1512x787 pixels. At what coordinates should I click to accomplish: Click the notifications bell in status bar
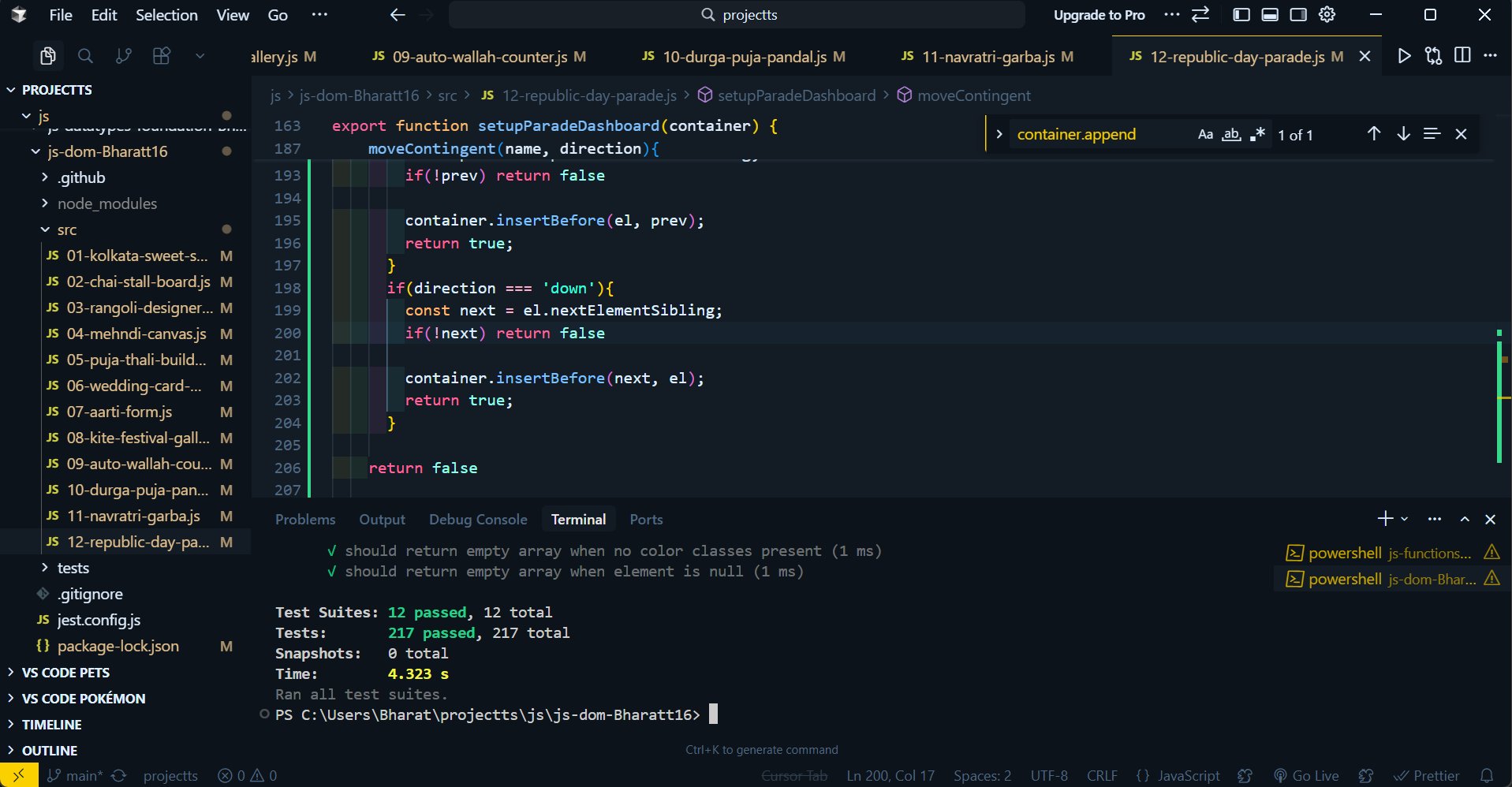tap(1487, 775)
